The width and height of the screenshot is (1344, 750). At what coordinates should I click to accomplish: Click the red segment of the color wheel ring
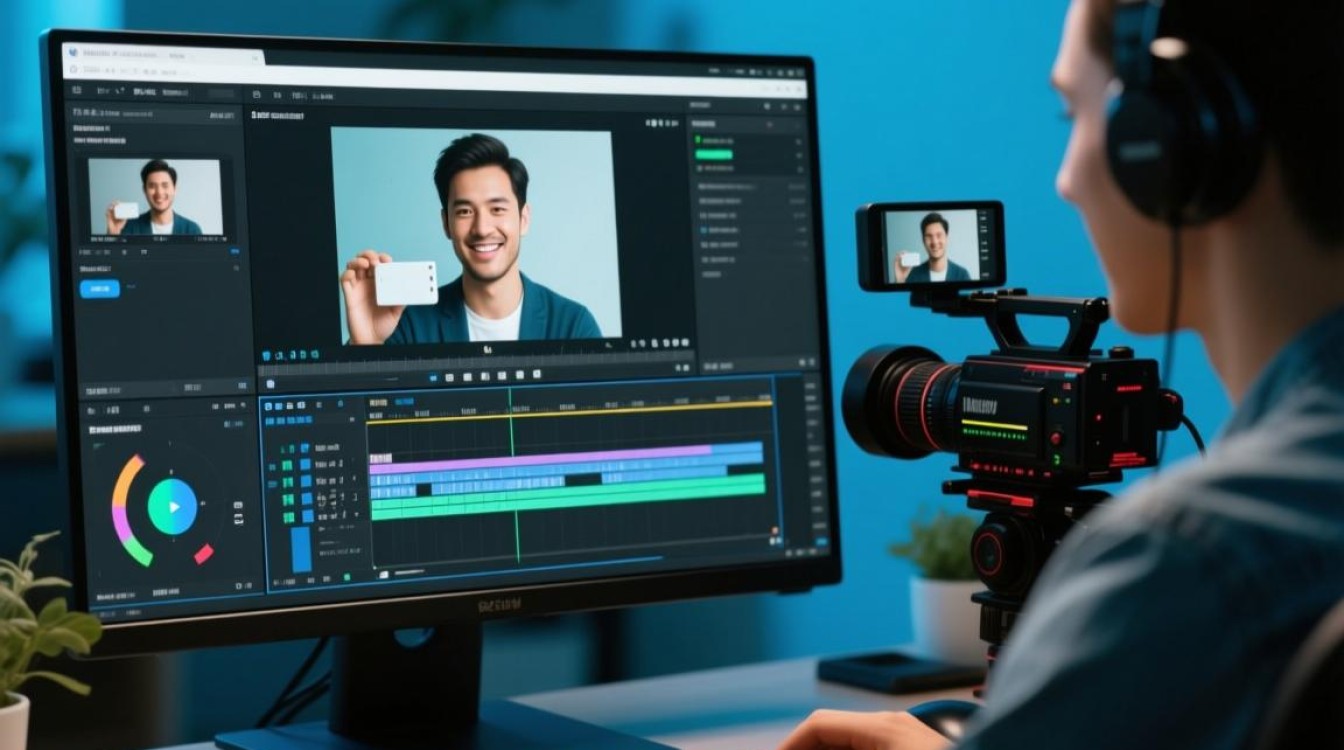point(203,553)
